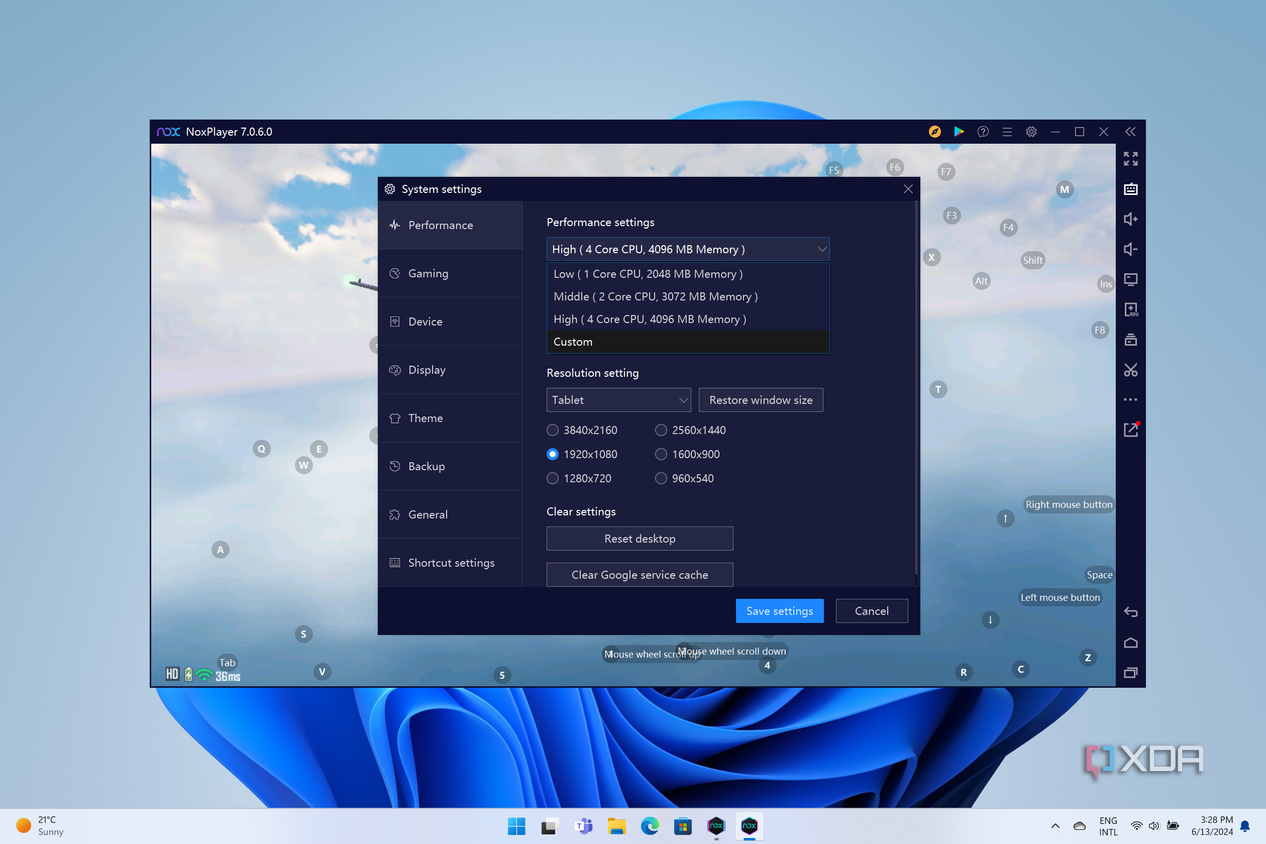This screenshot has height=844, width=1266.
Task: Switch to Gaming settings tab
Action: coord(450,273)
